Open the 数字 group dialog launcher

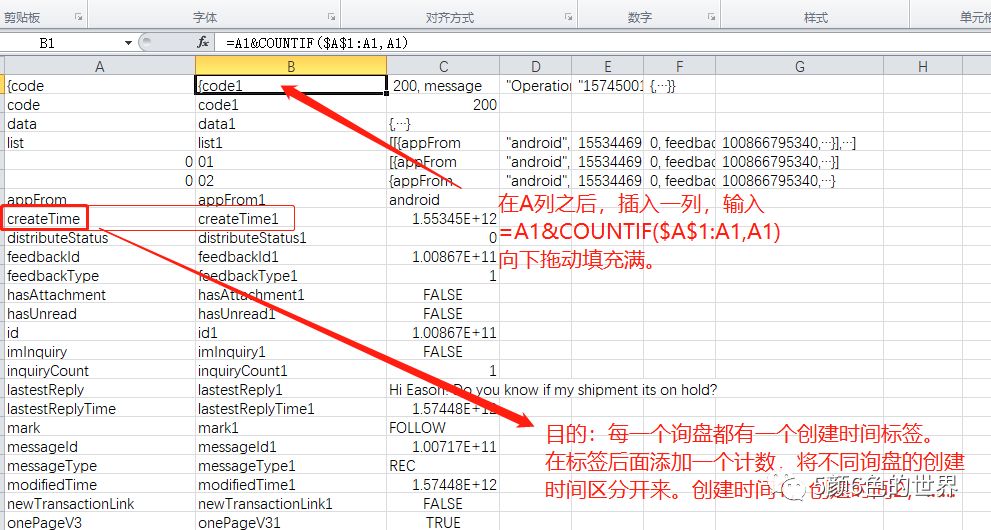coord(711,17)
